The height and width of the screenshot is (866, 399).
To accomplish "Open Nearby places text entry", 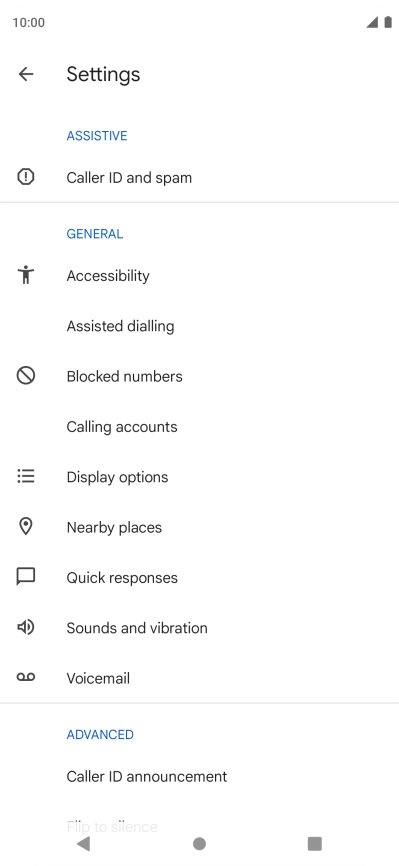I will [114, 527].
